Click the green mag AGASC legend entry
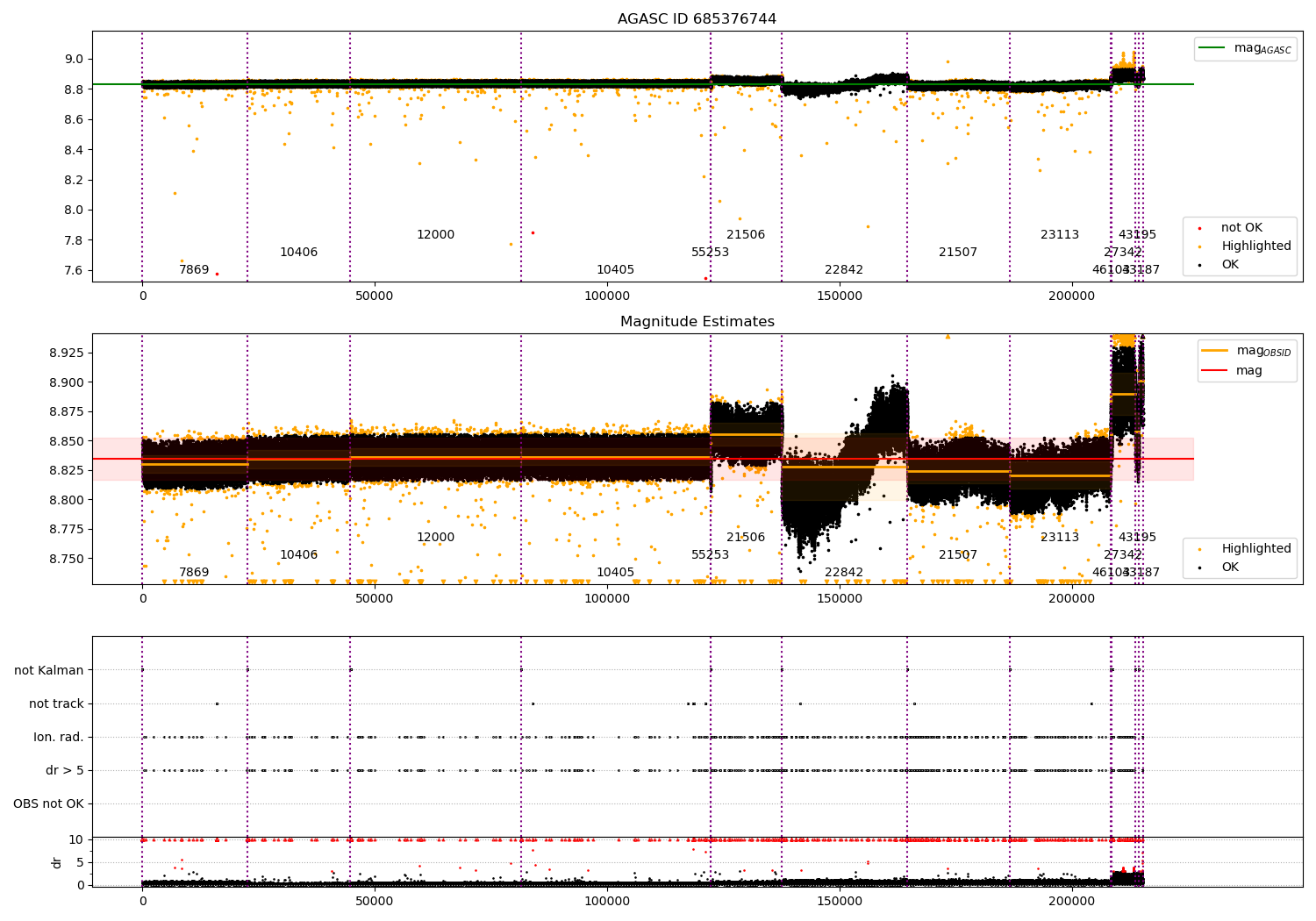 click(1245, 48)
